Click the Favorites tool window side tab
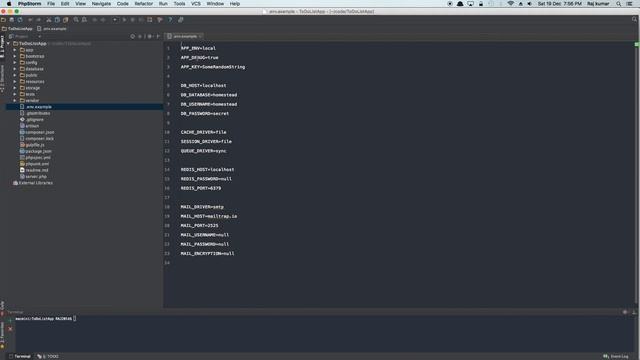Screen dimensions: 640x360 pos(2,335)
